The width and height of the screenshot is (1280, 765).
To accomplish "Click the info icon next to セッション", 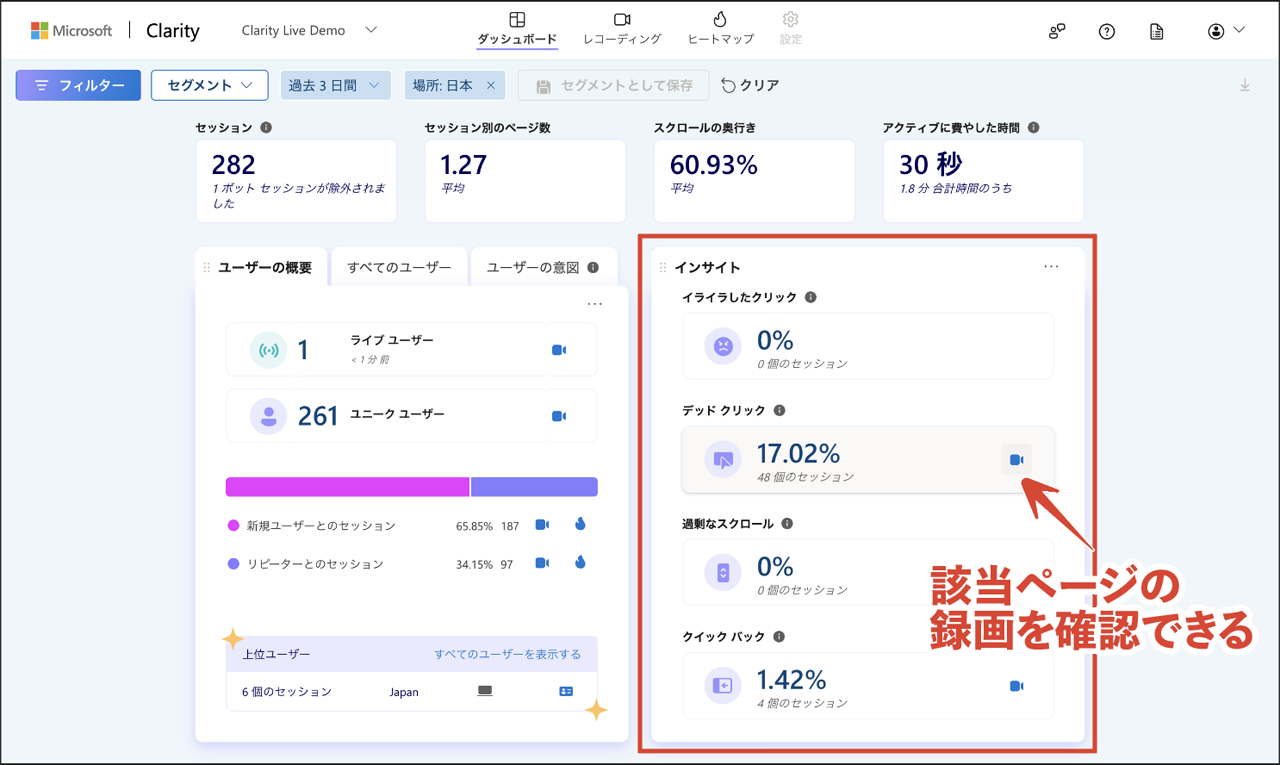I will coord(266,128).
